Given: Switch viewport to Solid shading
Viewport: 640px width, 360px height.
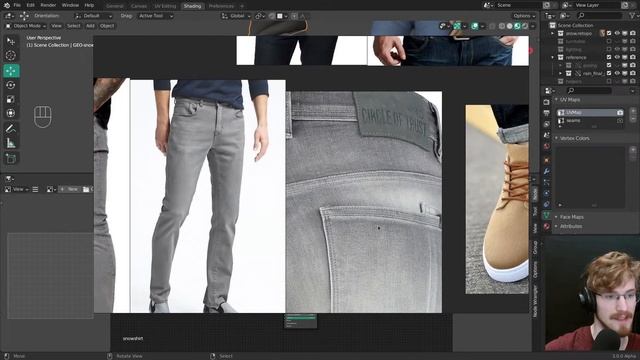Looking at the screenshot, I should (x=509, y=26).
